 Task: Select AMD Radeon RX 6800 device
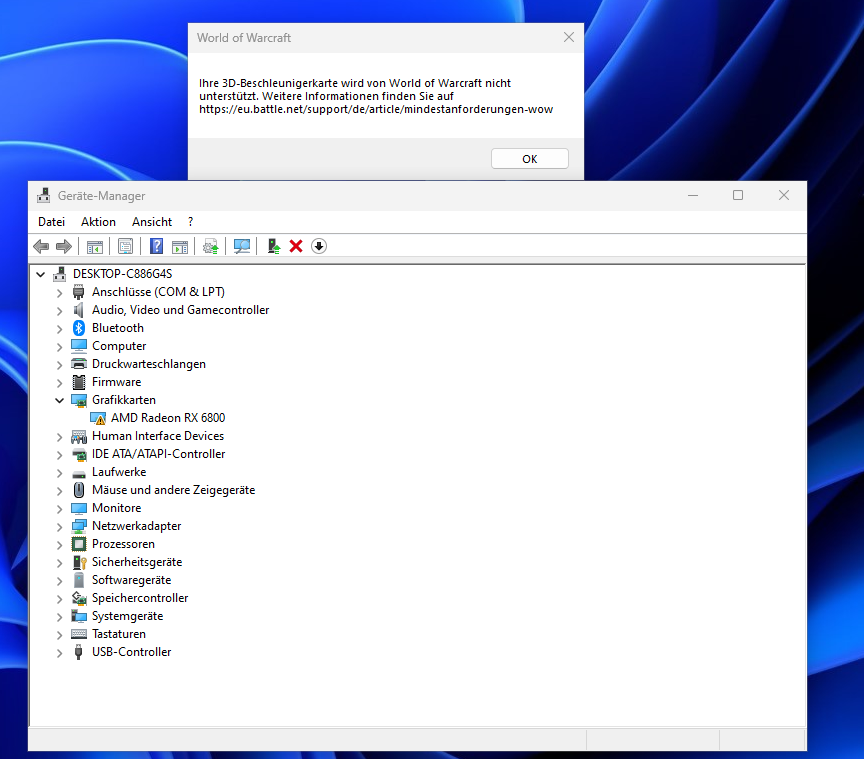point(168,418)
